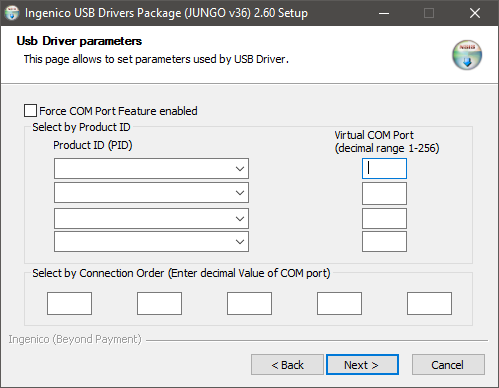Focus the first Virtual COM Port field

coord(384,168)
